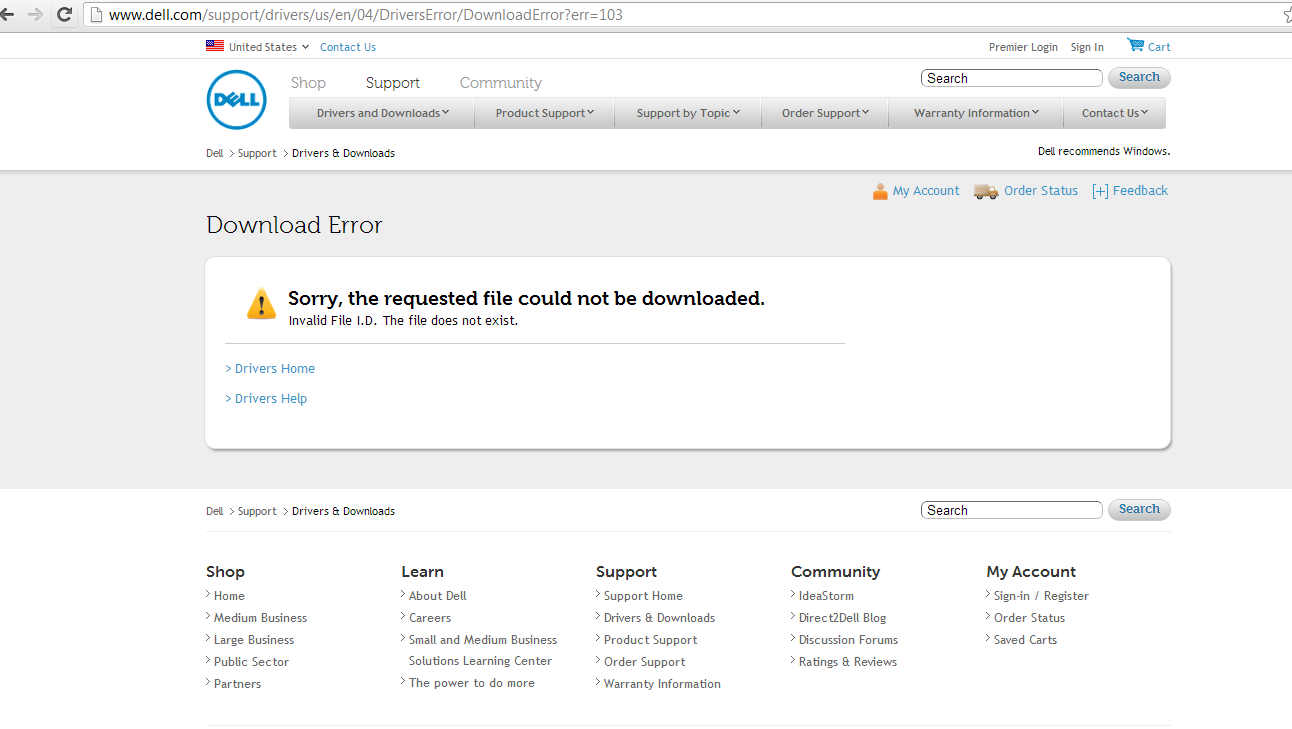Click the My Account link

point(926,191)
